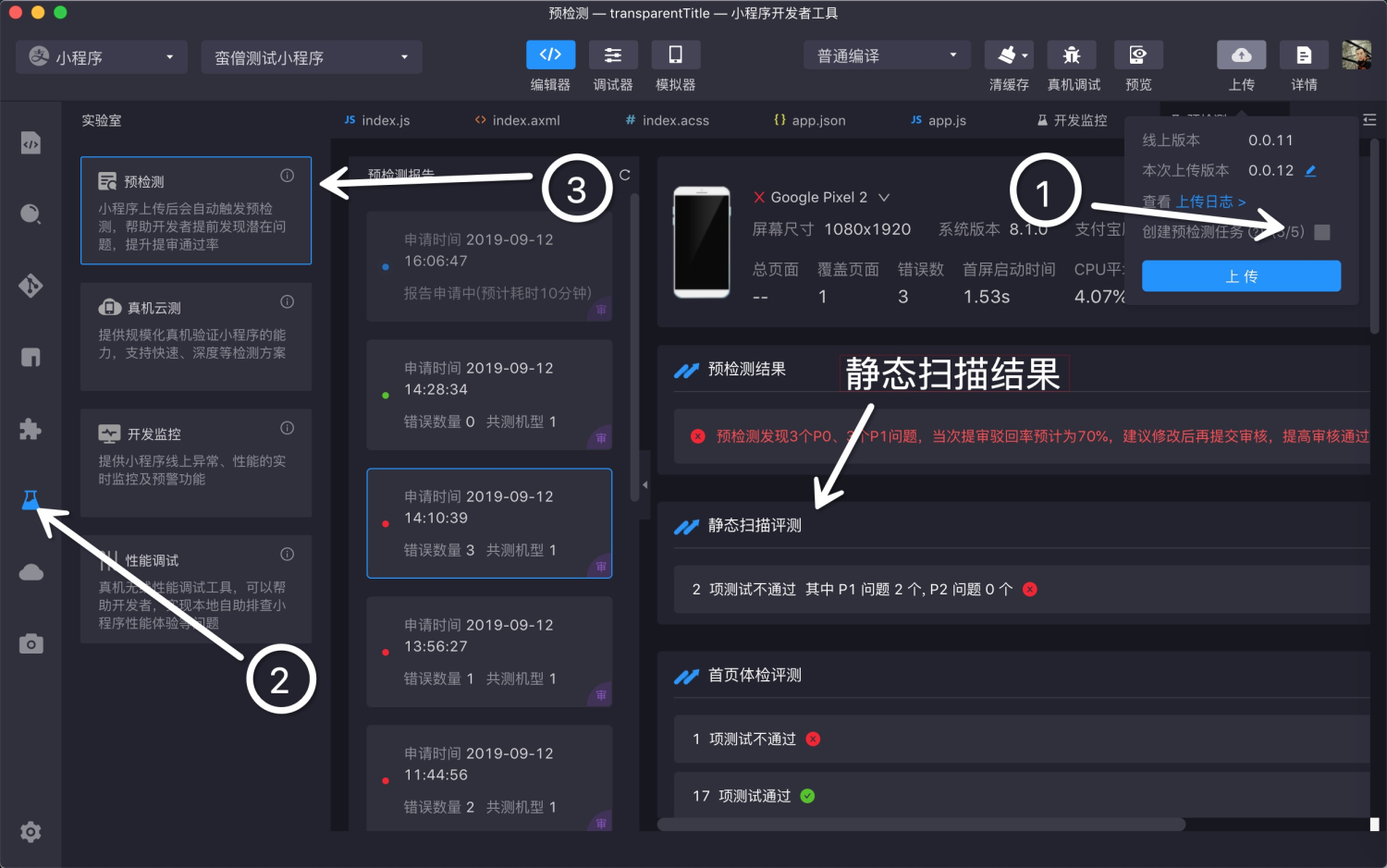
Task: Show info for 性能调试 card
Action: [288, 554]
